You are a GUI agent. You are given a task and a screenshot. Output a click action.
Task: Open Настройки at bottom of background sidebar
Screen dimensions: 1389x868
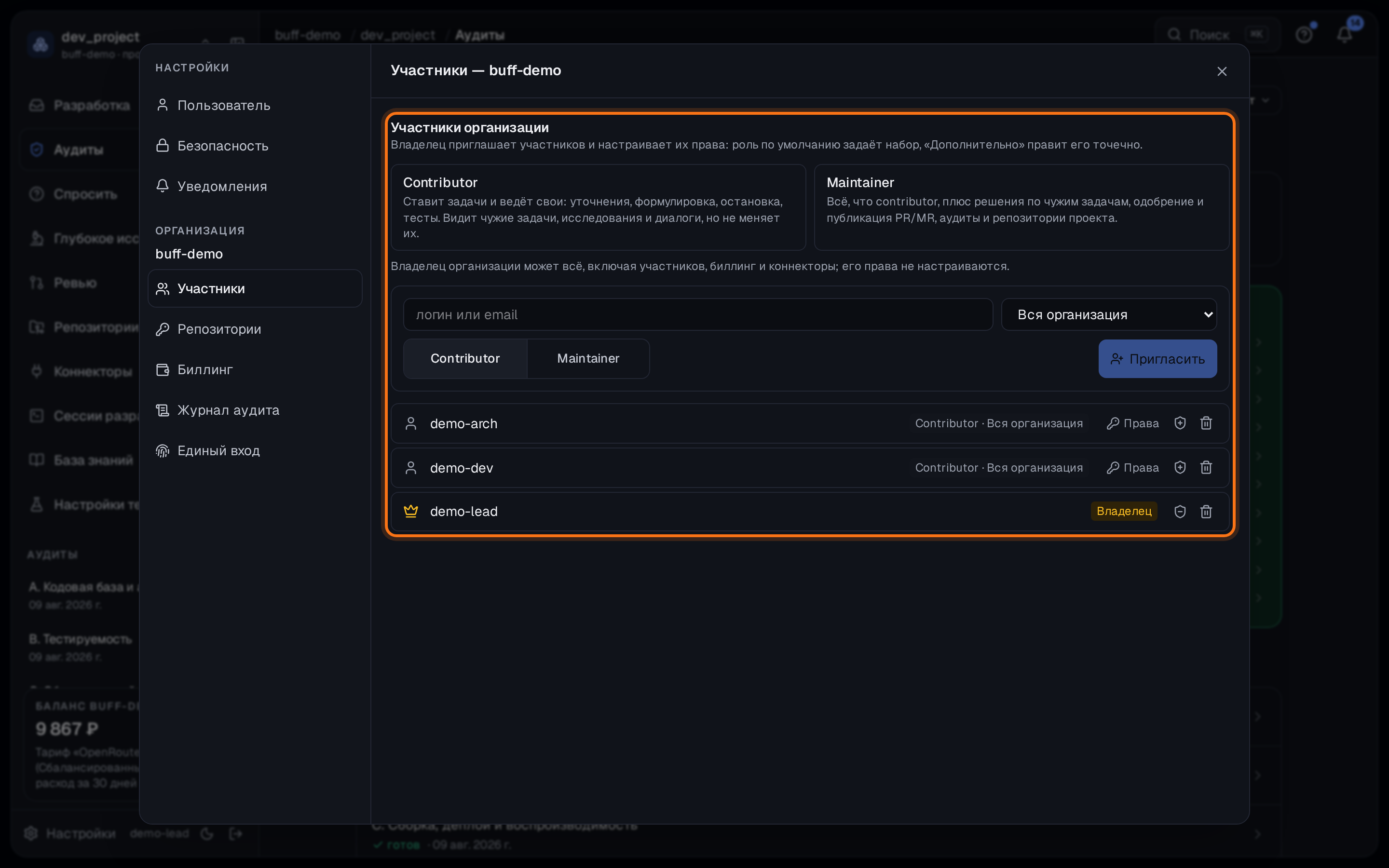70,834
